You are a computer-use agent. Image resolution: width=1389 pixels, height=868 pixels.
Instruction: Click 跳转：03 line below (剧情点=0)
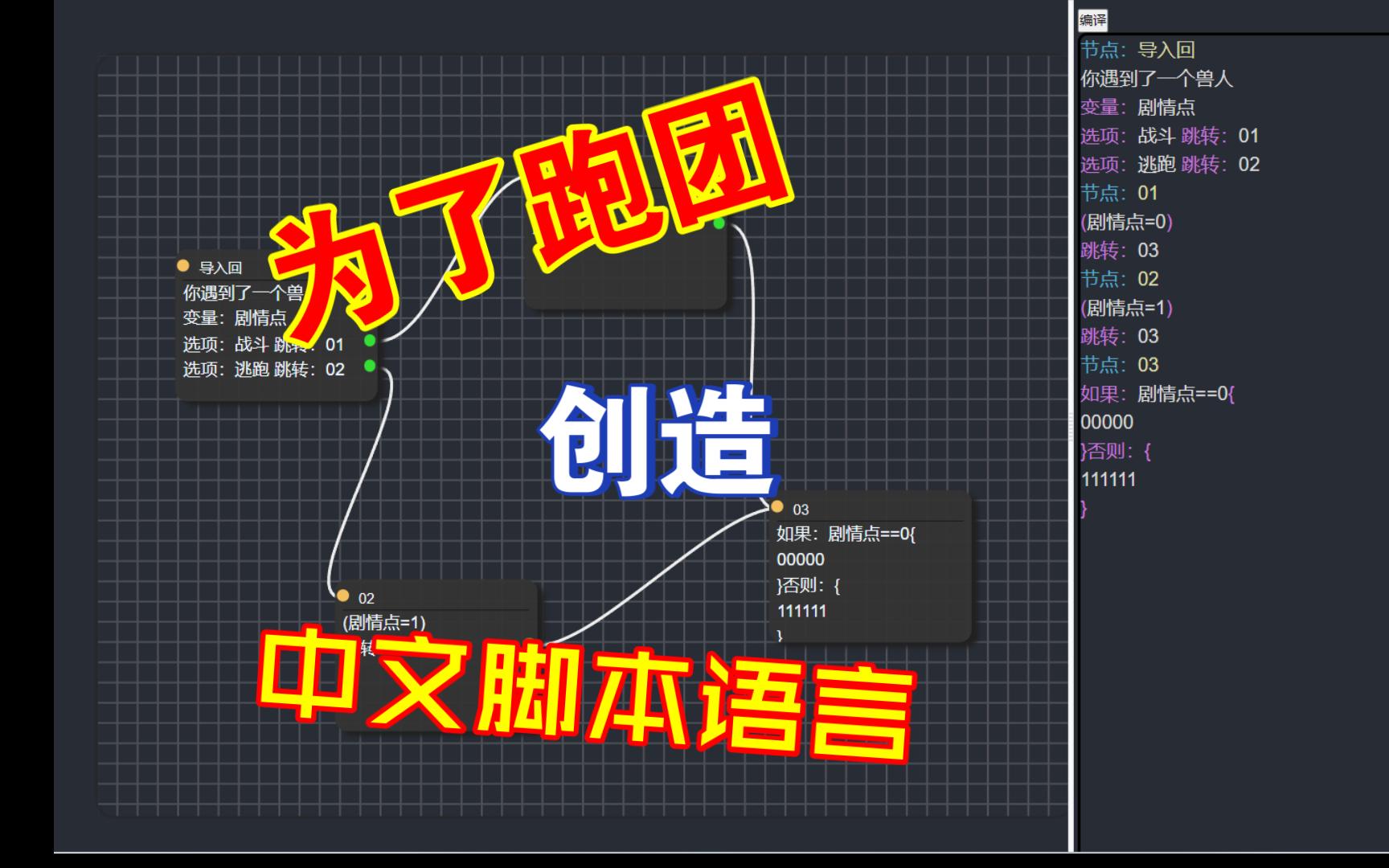click(1120, 251)
